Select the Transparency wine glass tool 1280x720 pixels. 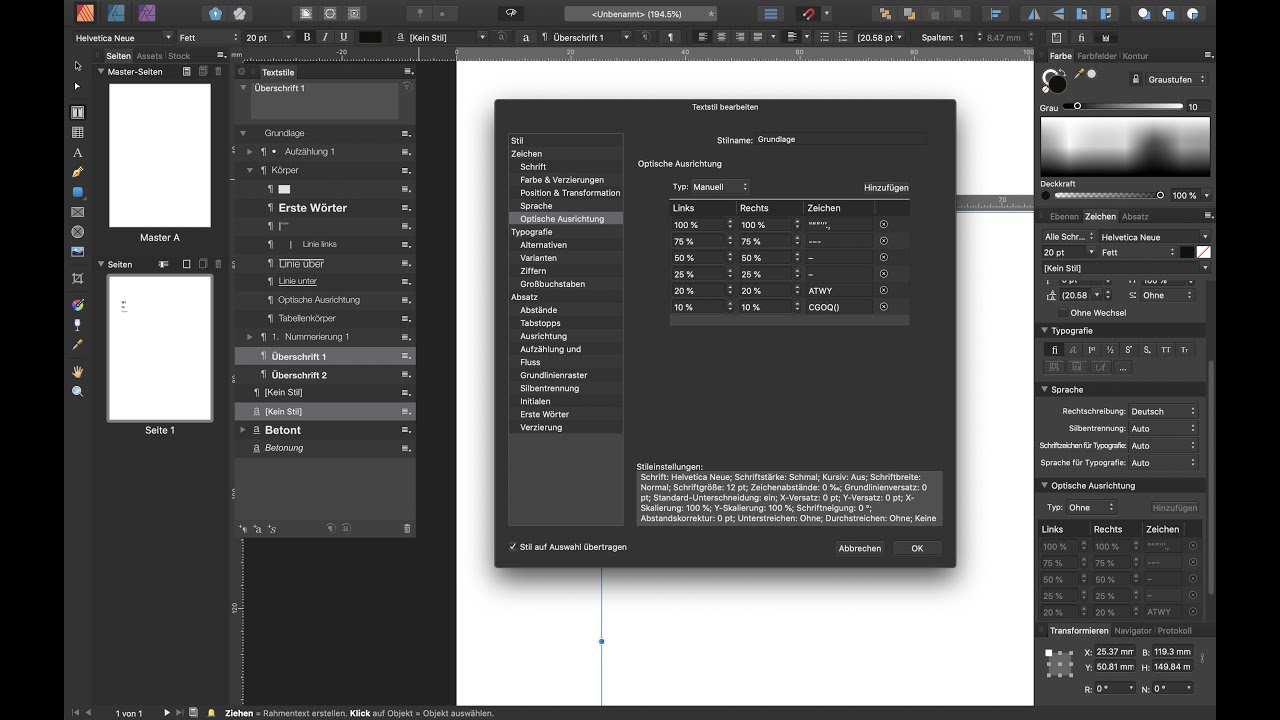pos(78,324)
